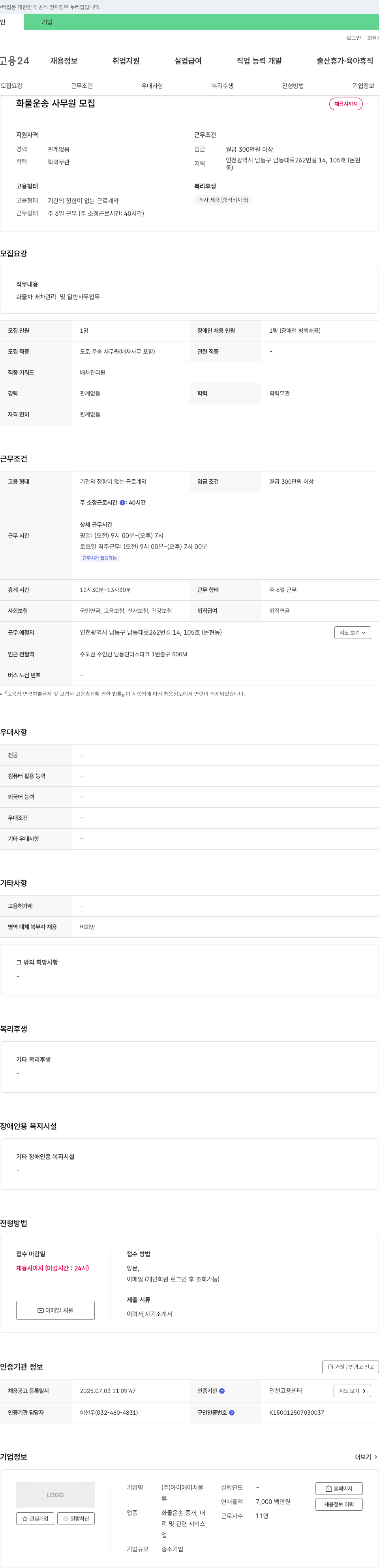The width and height of the screenshot is (379, 1568).
Task: Click the 인천고용센터 text
Action: point(286,1391)
